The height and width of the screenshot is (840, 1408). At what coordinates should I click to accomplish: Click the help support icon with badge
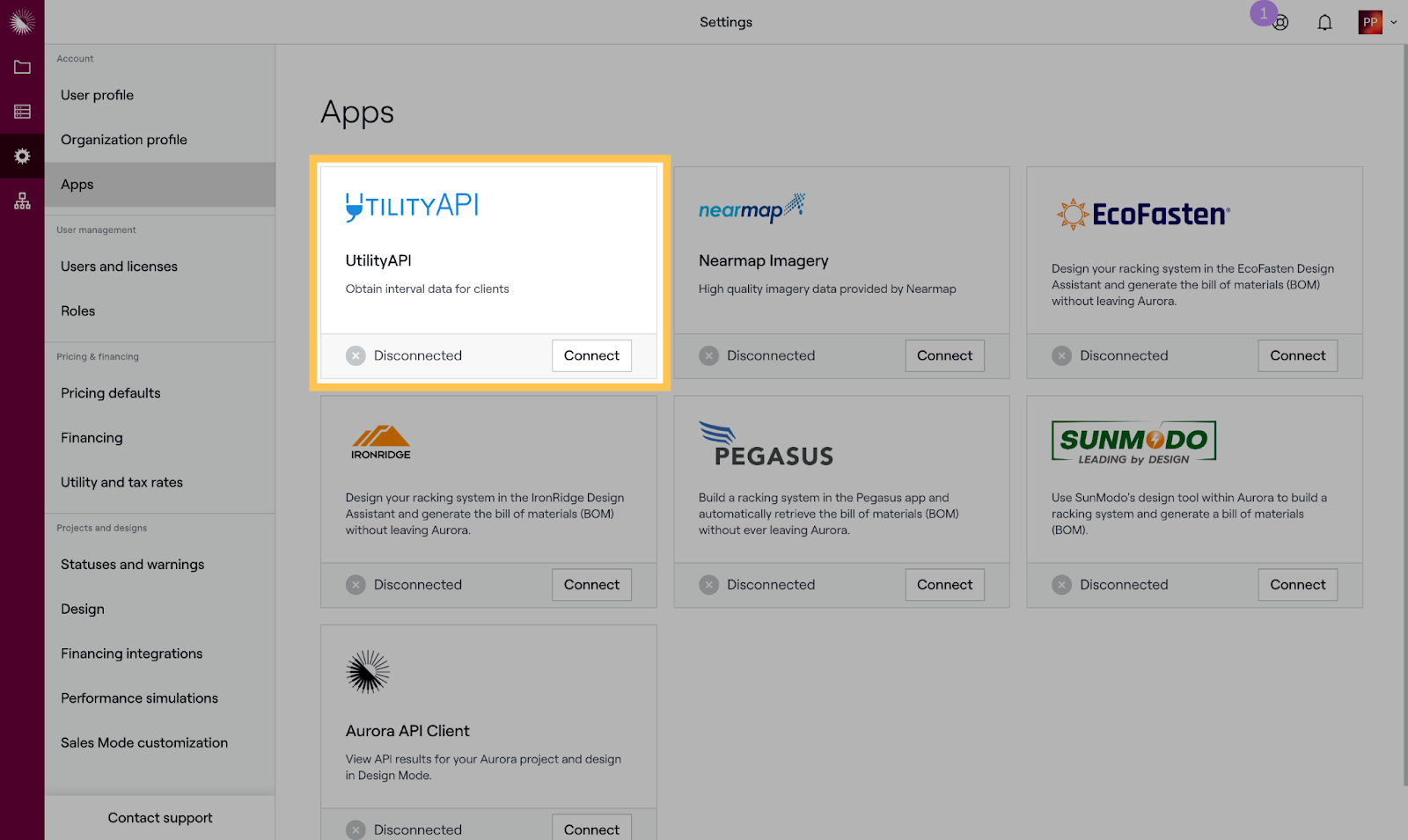pyautogui.click(x=1280, y=23)
